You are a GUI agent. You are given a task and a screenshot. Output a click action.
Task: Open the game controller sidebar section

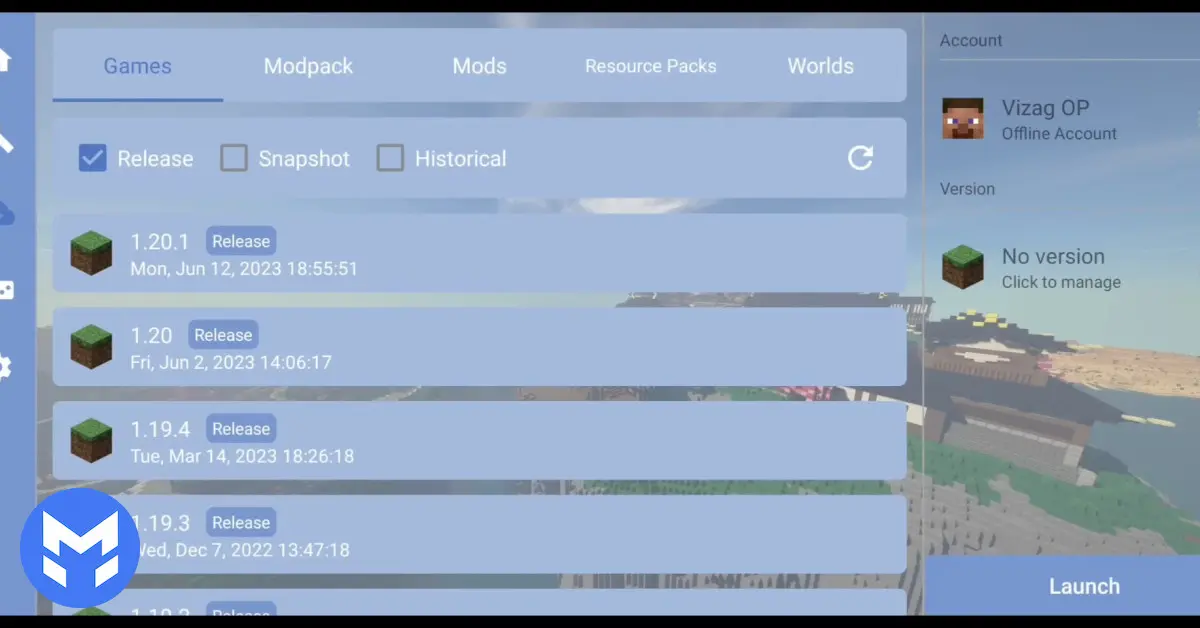[x=6, y=290]
